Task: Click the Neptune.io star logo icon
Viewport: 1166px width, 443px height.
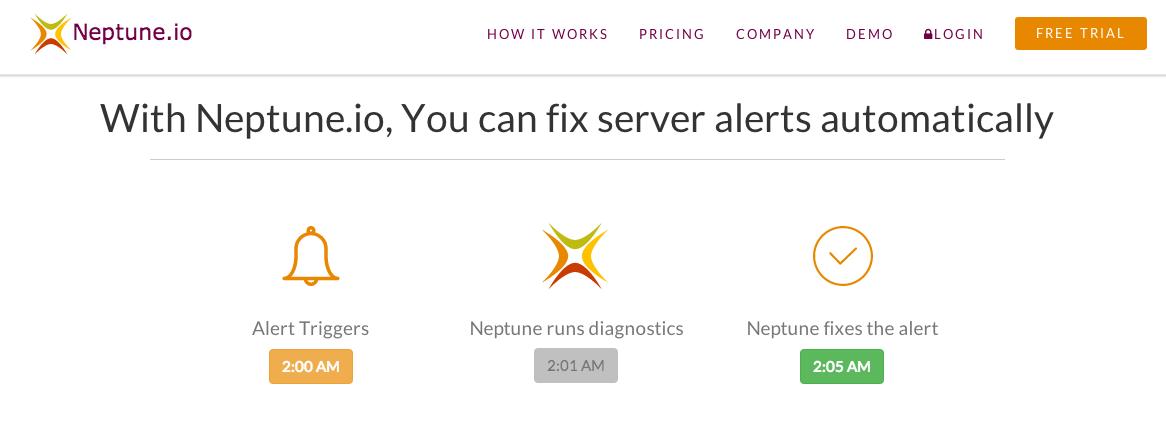Action: tap(51, 33)
